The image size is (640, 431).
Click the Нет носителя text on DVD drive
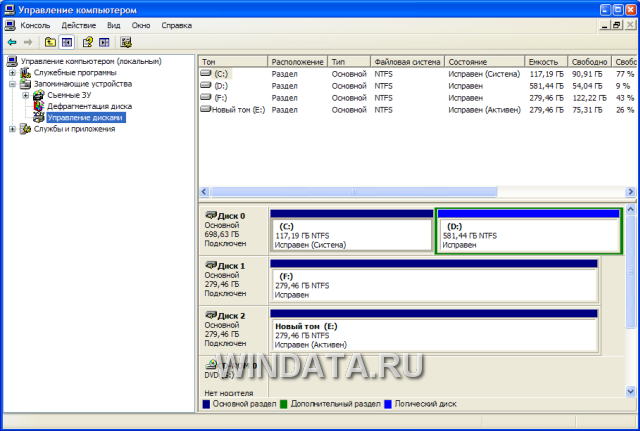pyautogui.click(x=229, y=393)
